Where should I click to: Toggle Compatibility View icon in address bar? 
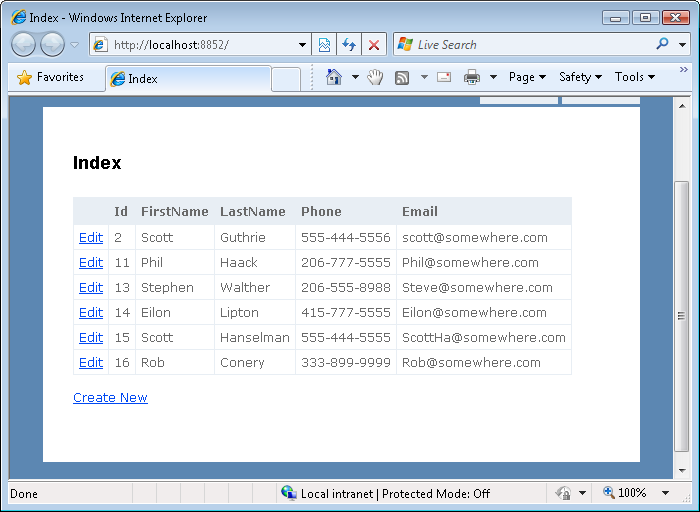324,45
